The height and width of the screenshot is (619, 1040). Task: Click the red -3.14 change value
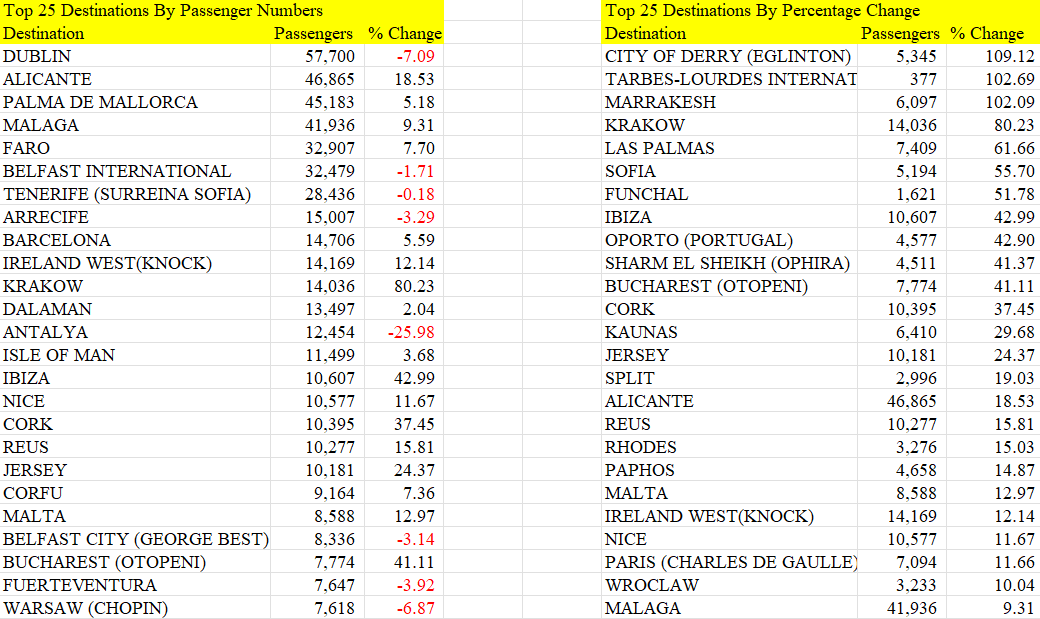415,539
